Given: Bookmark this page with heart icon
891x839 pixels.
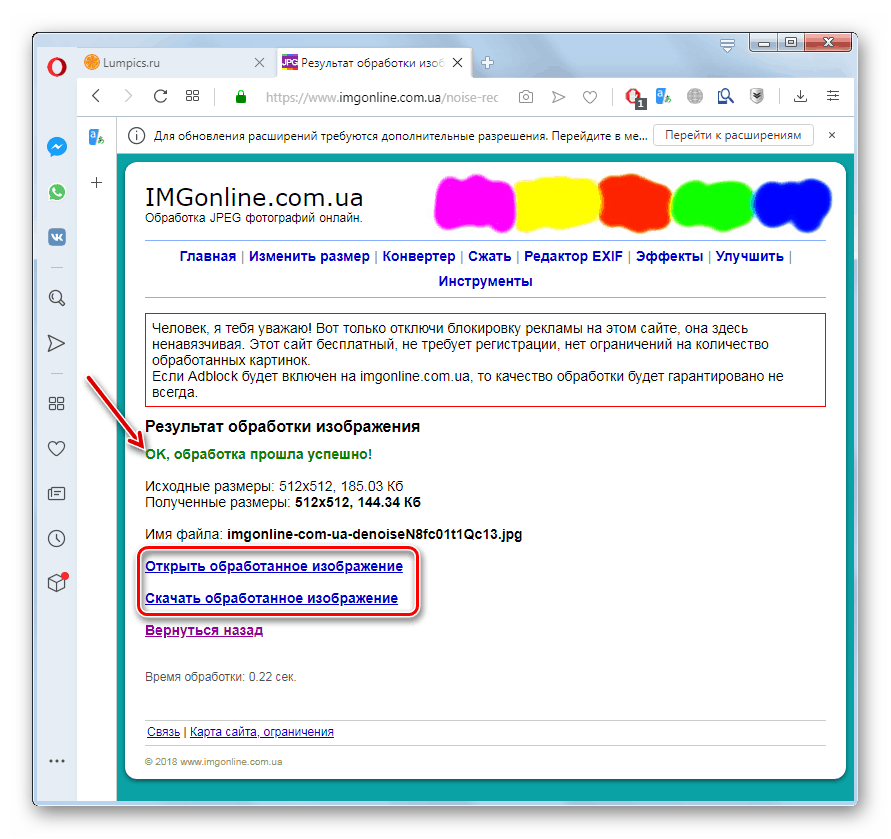Looking at the screenshot, I should 590,97.
